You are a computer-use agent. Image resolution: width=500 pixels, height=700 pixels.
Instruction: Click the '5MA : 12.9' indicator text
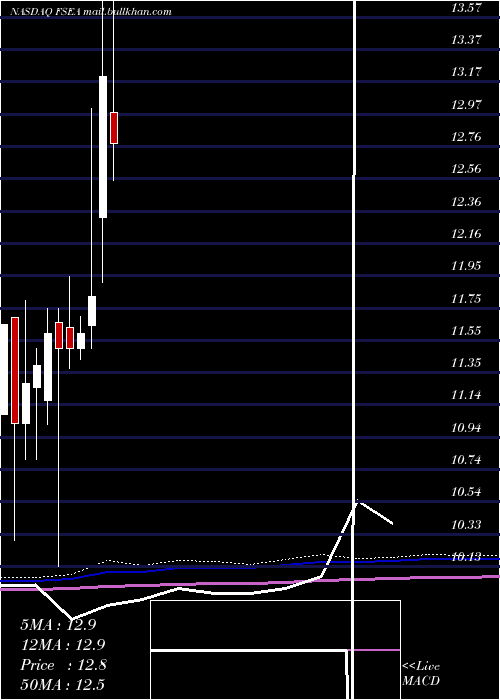click(x=58, y=625)
